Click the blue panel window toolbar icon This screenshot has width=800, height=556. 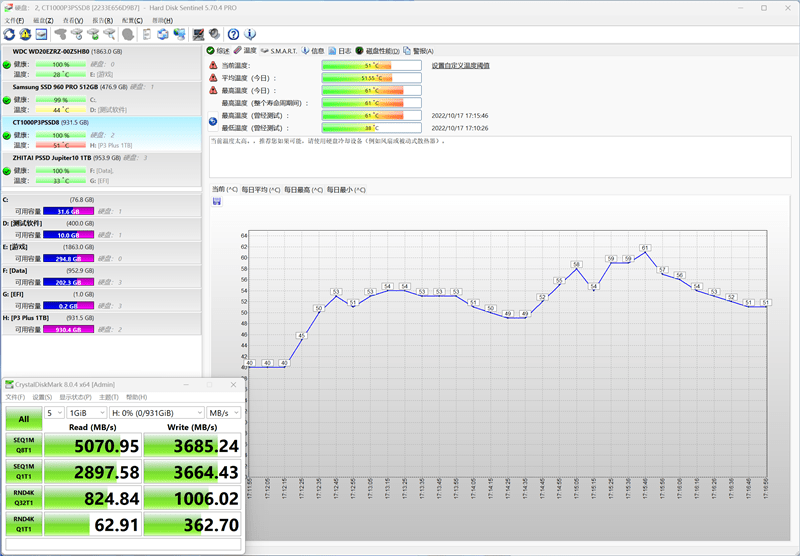point(41,34)
